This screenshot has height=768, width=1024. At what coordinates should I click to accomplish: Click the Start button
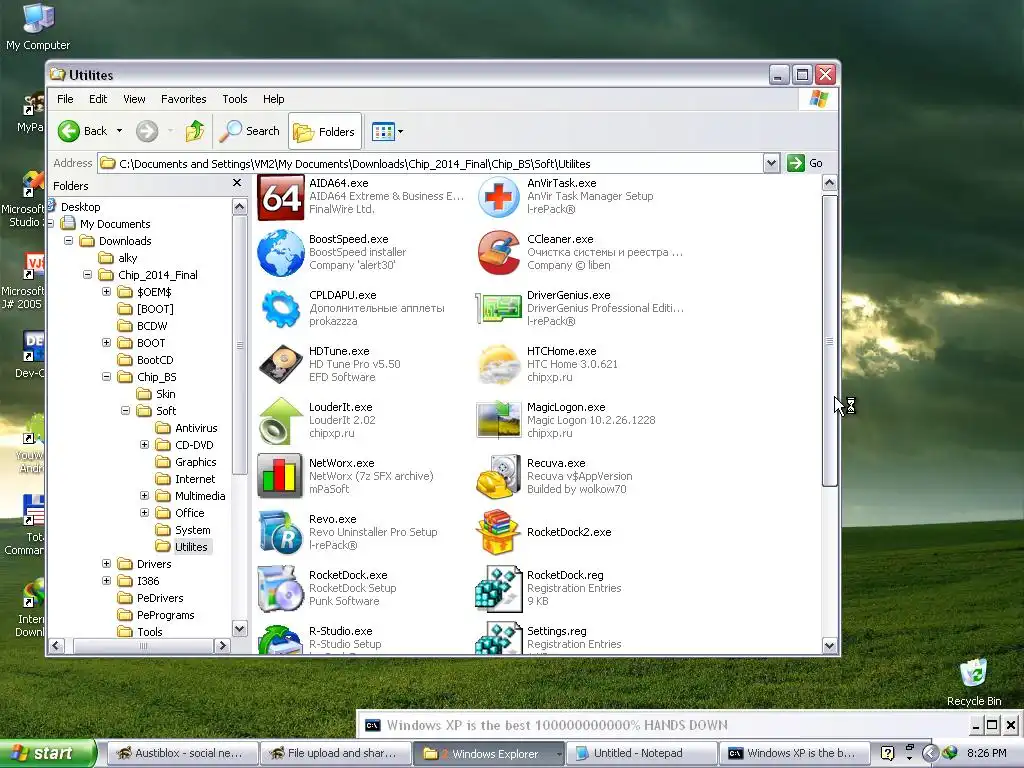click(47, 754)
